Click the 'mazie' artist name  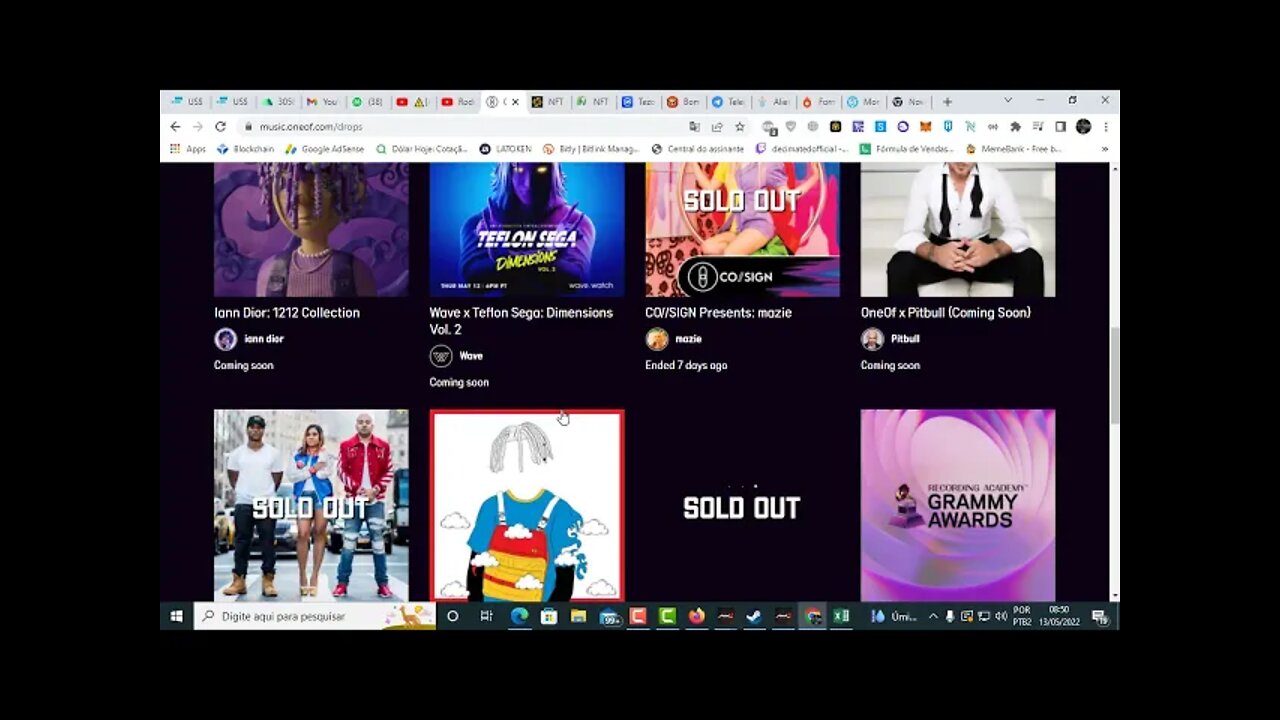tap(688, 339)
